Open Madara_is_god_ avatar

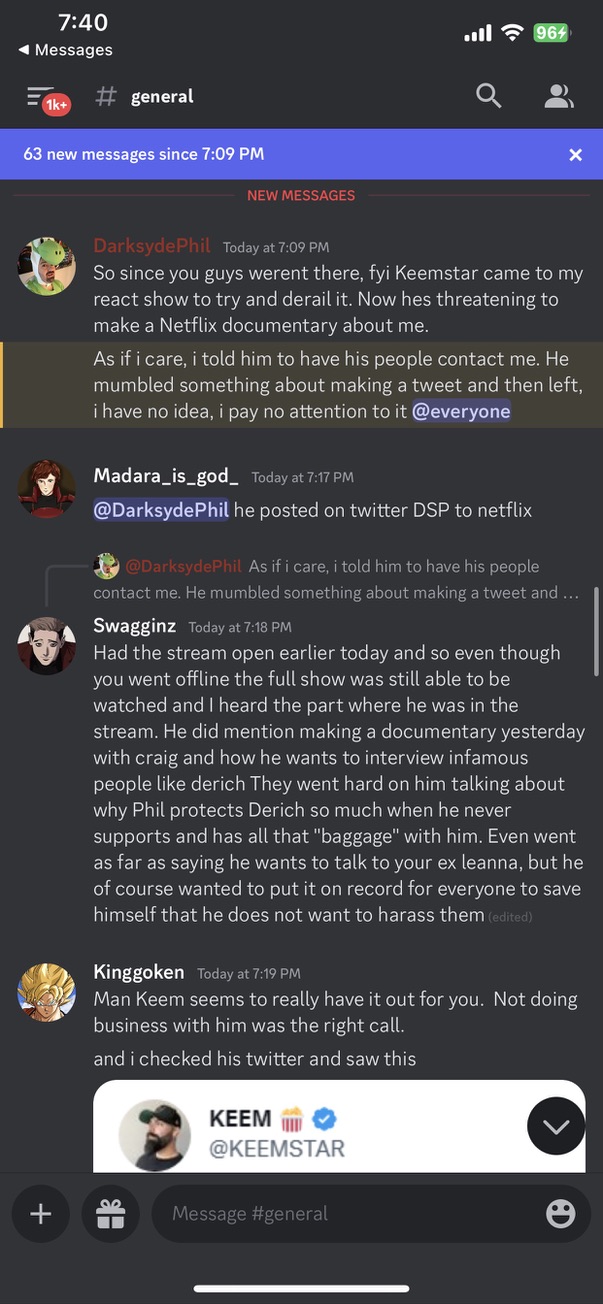(x=47, y=490)
